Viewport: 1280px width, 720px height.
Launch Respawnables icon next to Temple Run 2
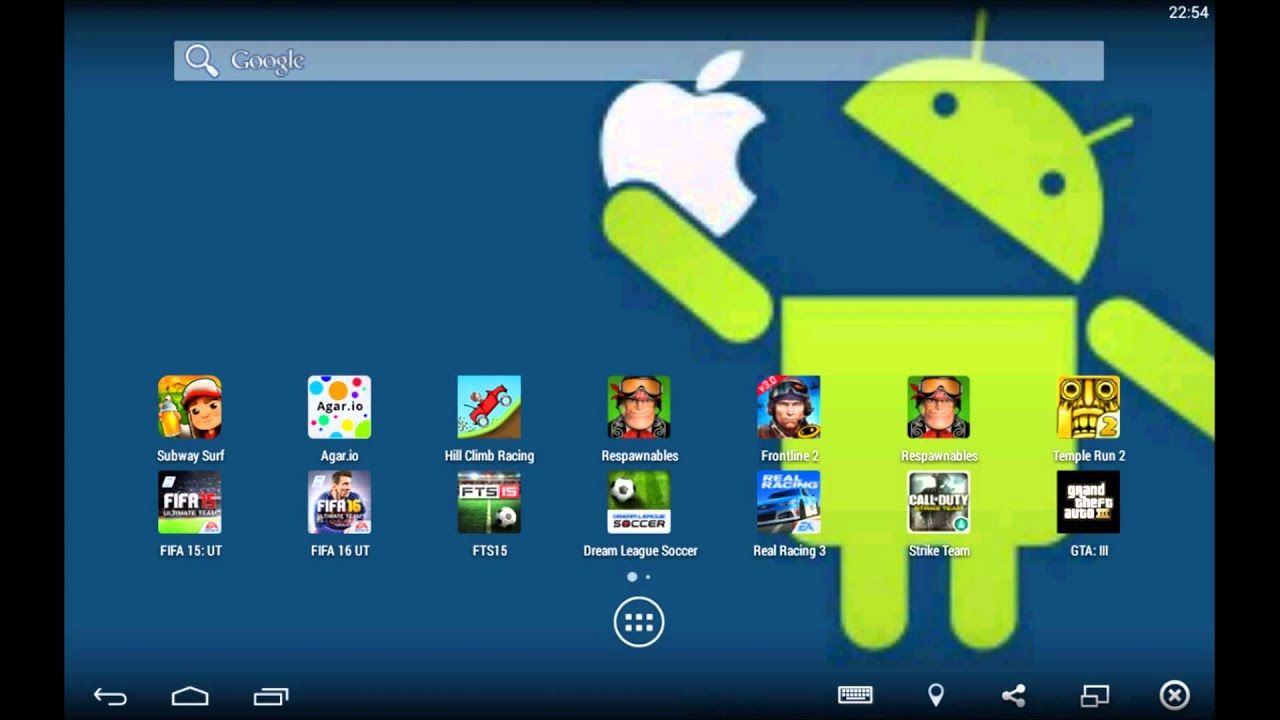tap(939, 407)
